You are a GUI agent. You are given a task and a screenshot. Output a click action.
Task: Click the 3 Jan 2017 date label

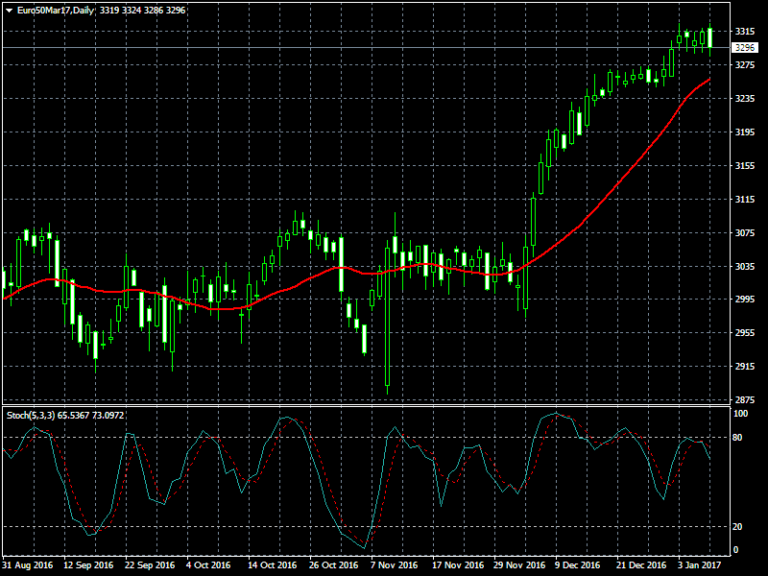tap(700, 565)
